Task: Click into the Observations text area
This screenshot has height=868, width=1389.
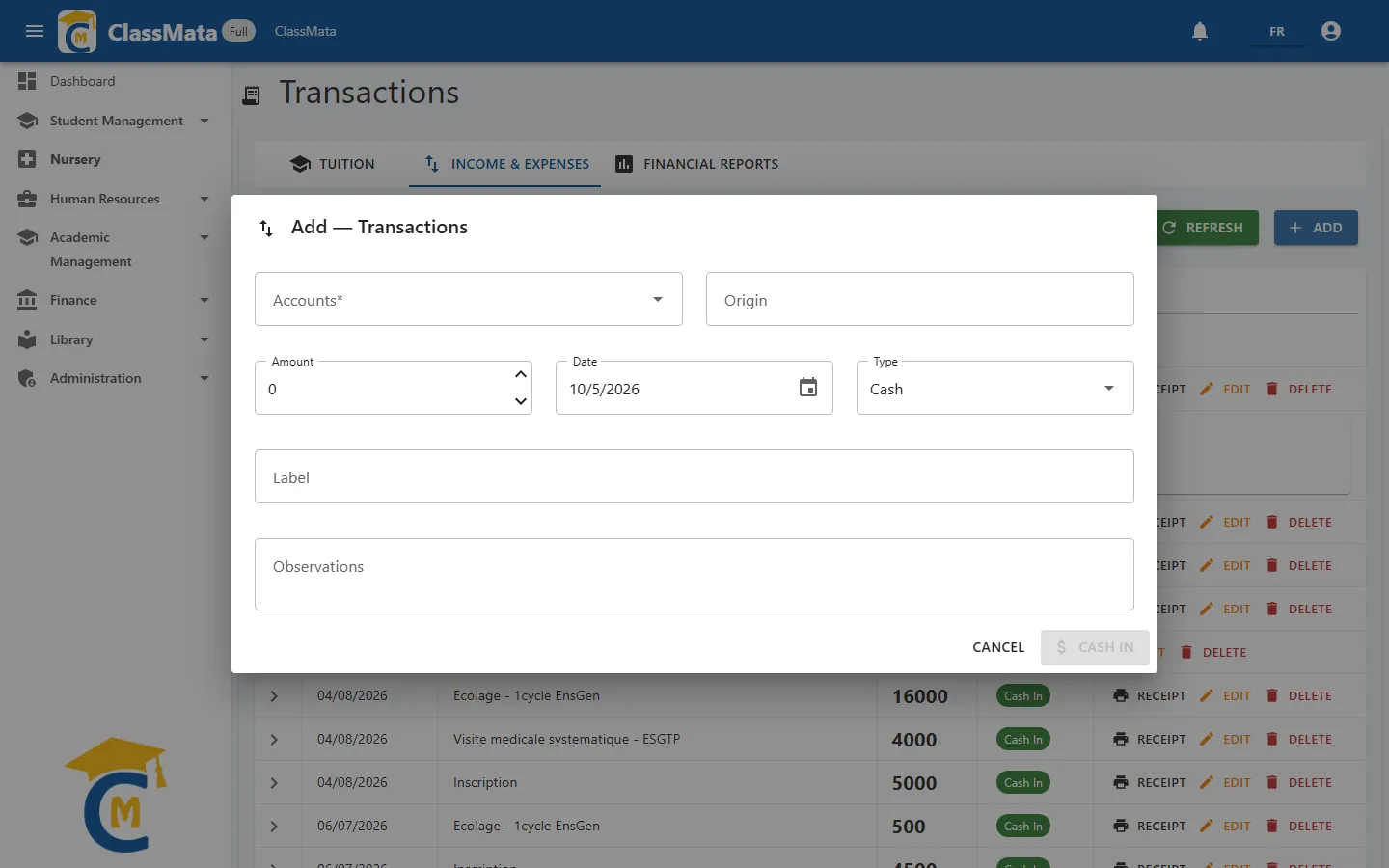Action: [694, 574]
